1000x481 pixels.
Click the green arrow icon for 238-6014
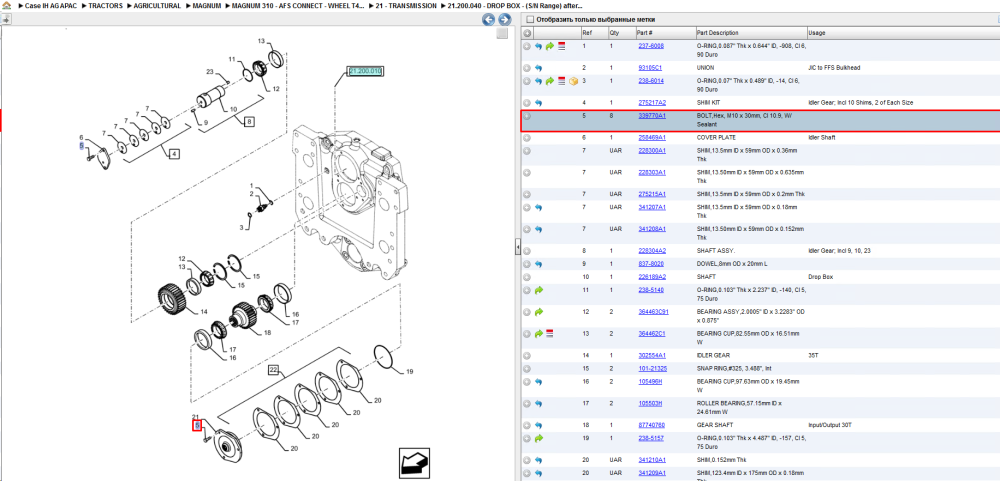550,81
